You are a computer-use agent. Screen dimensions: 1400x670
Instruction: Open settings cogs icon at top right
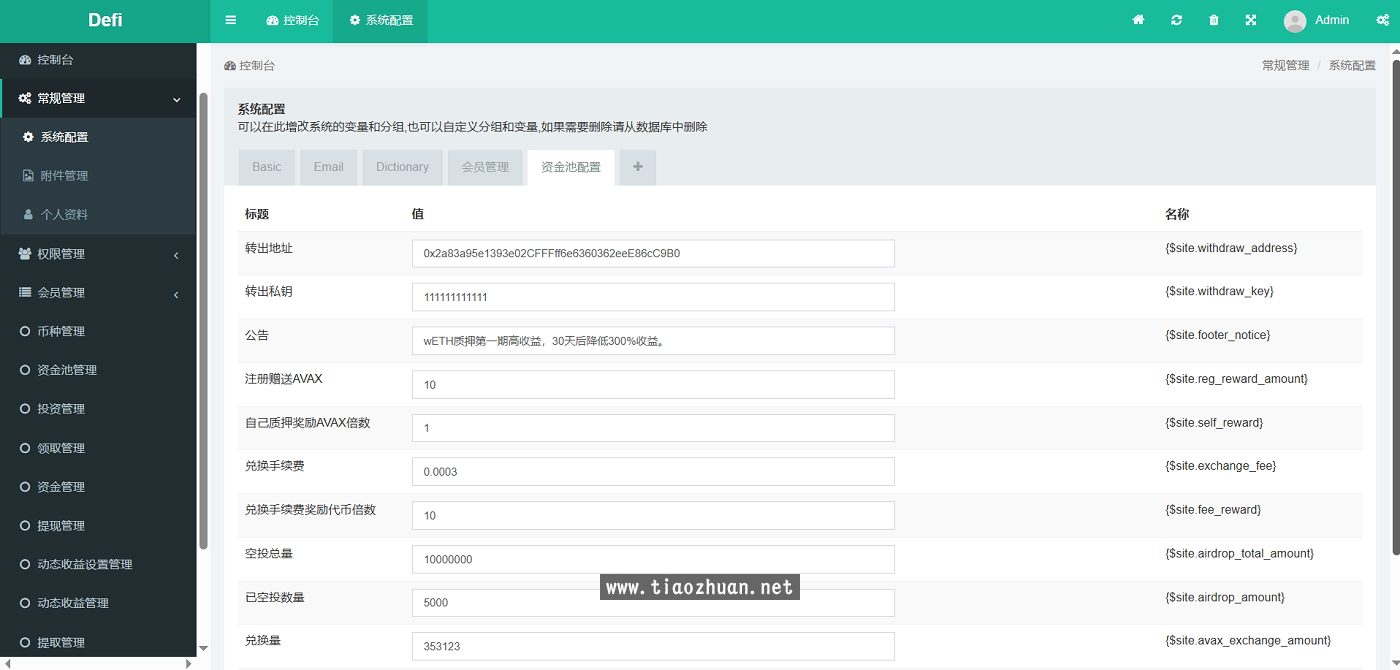(x=1382, y=20)
